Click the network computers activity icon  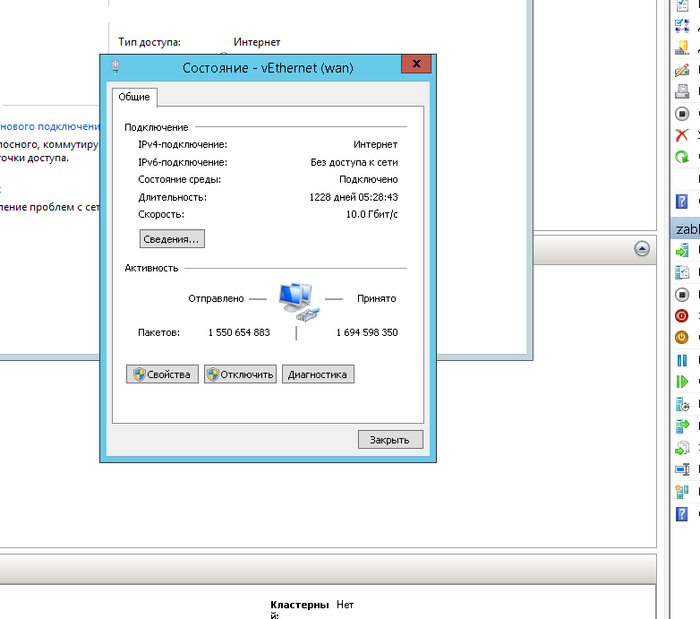(x=299, y=302)
